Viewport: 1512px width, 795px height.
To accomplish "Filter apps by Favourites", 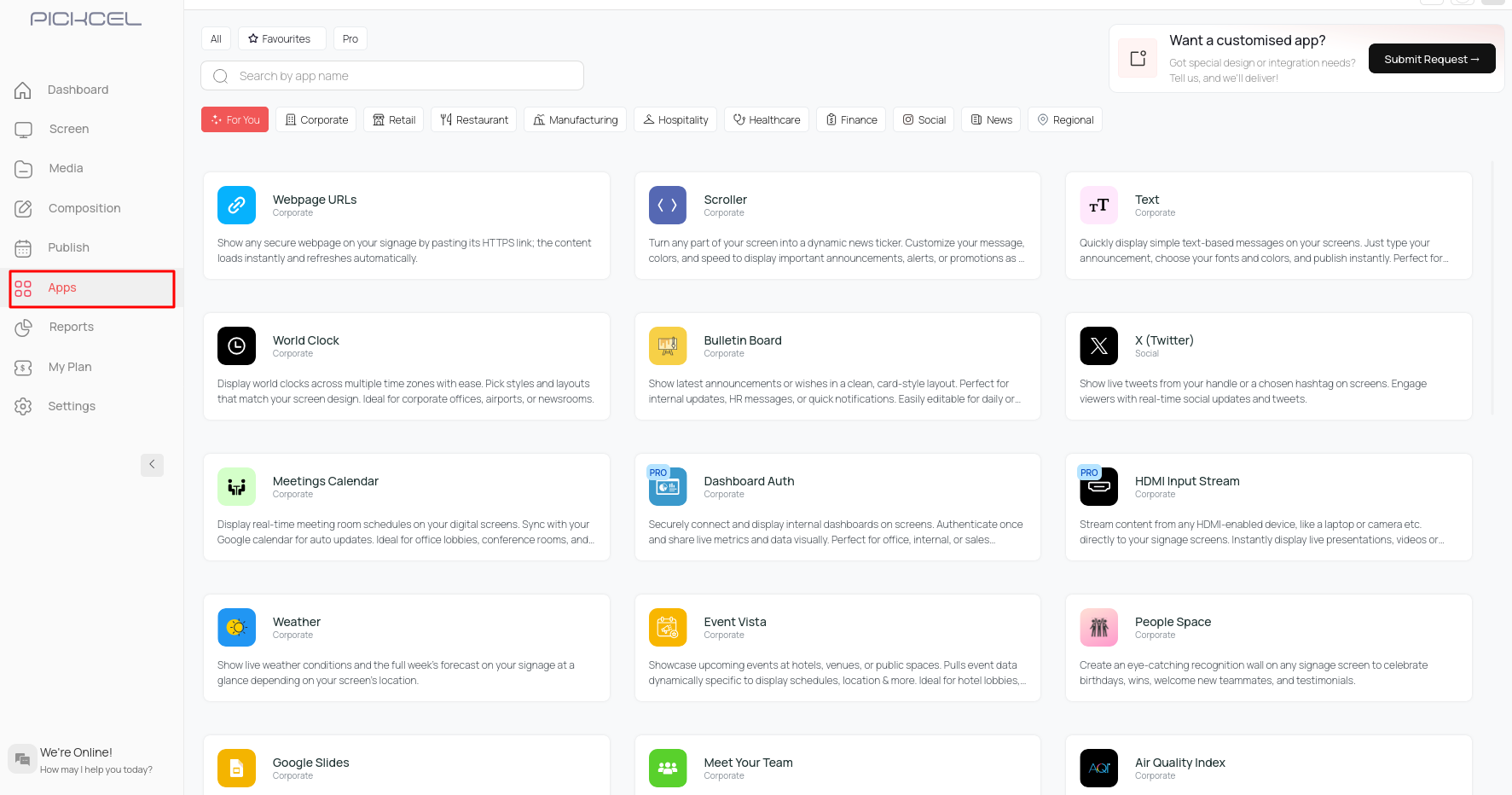I will point(281,39).
